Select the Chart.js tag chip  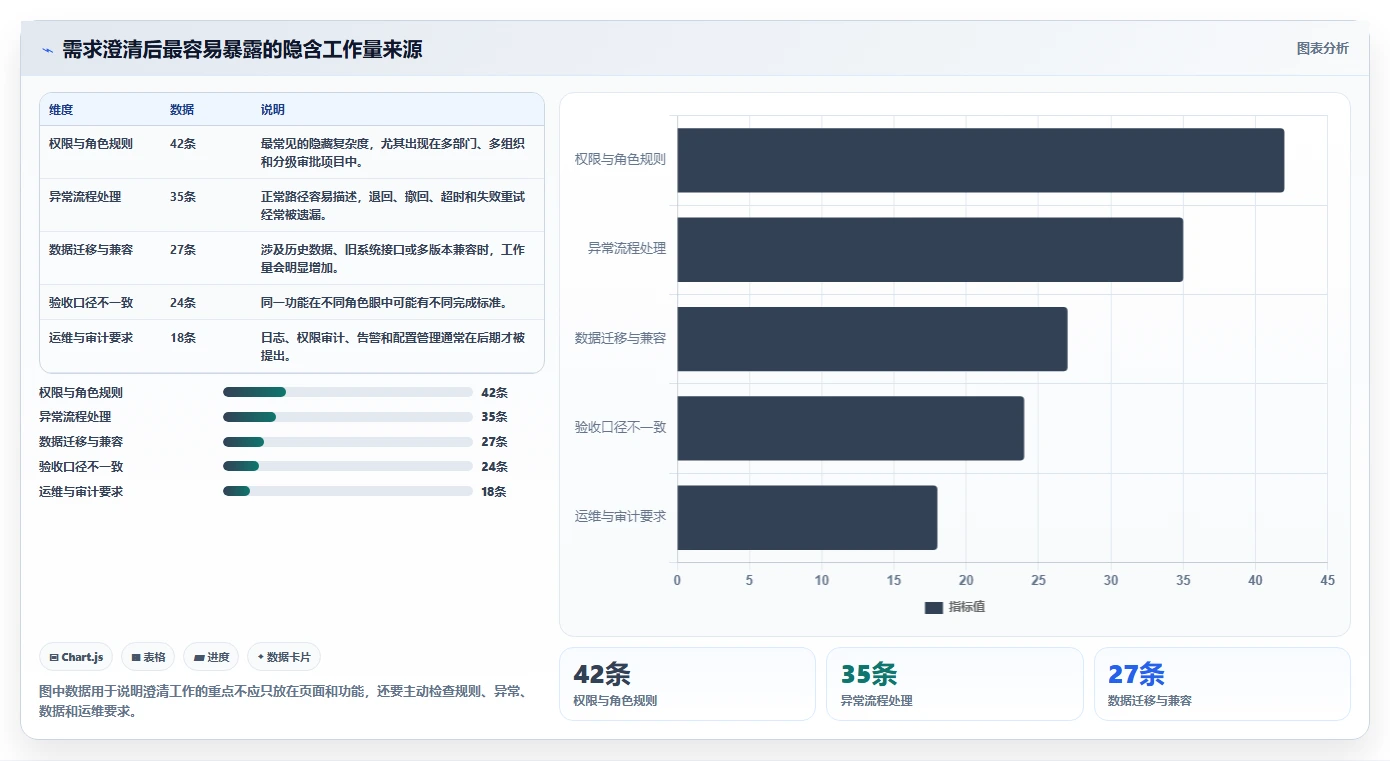tap(76, 657)
